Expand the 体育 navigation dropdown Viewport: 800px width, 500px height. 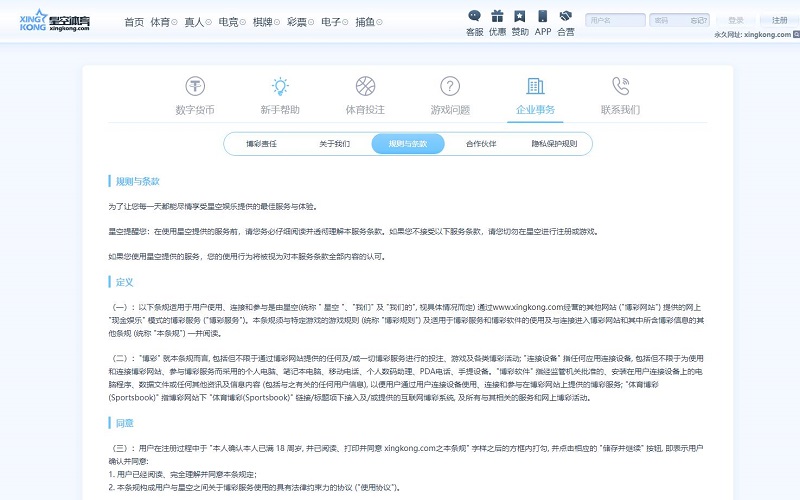point(162,22)
